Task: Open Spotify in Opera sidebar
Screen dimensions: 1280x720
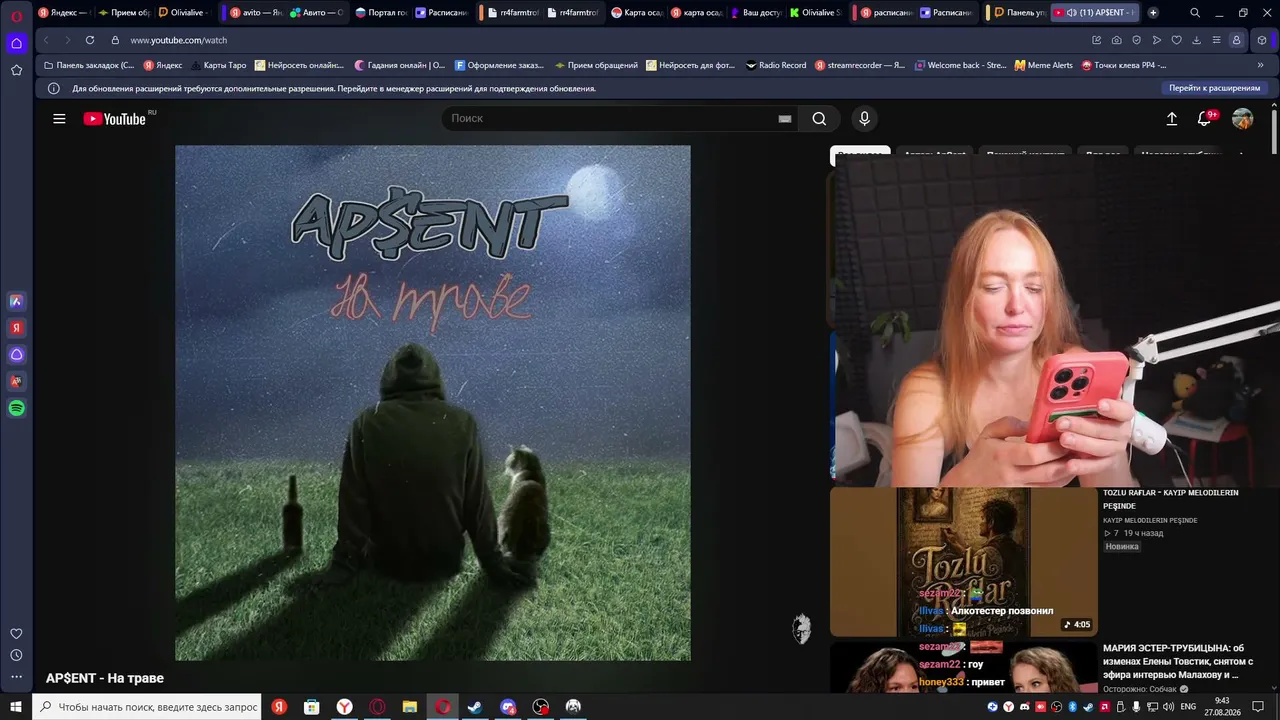Action: click(16, 408)
